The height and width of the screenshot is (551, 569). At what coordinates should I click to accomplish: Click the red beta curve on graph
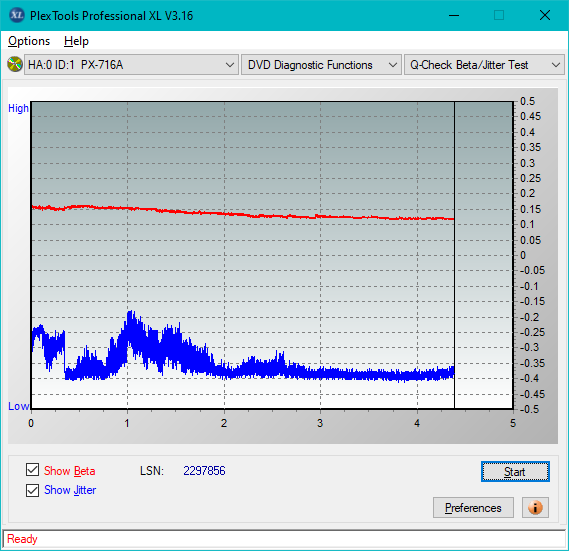tap(242, 214)
